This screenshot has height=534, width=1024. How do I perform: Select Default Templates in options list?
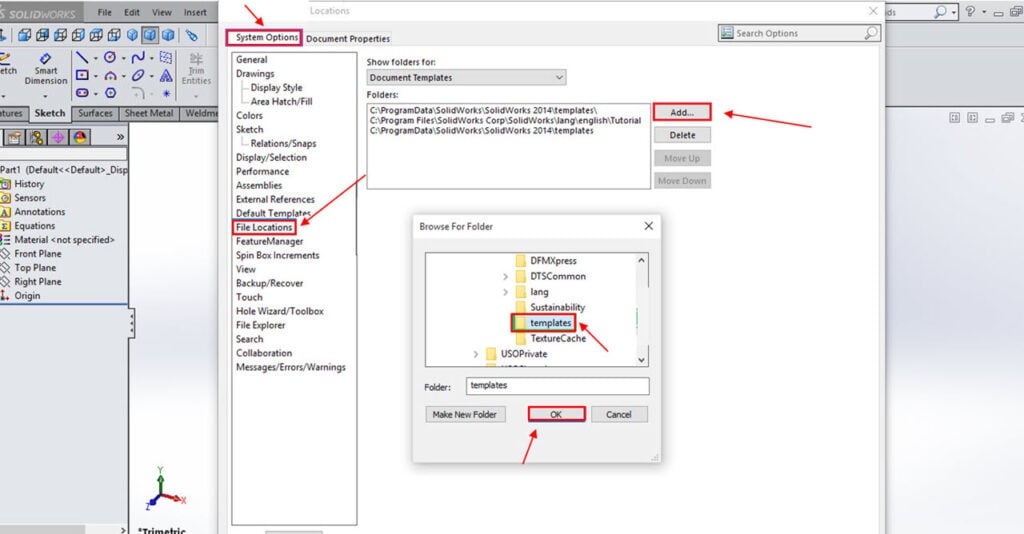tap(273, 213)
